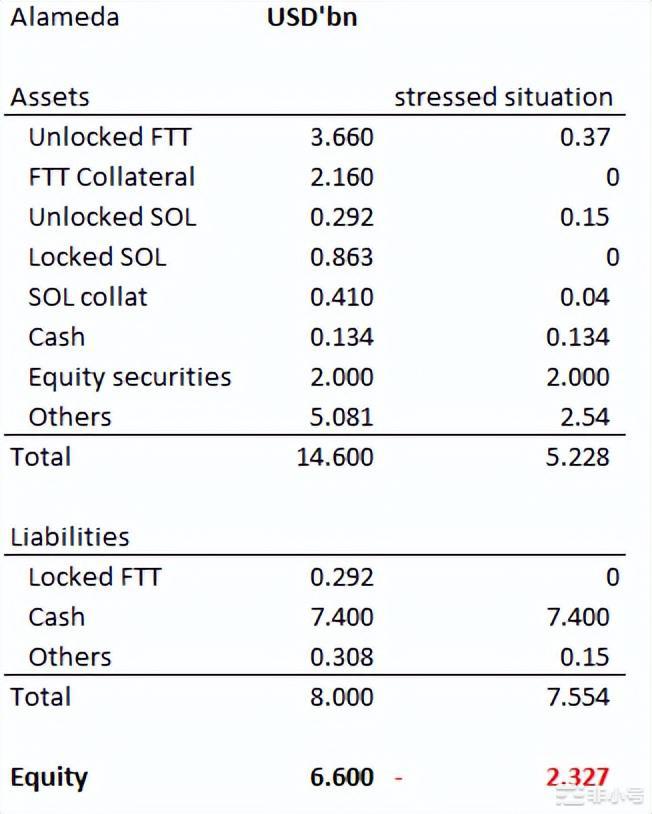Select the 7.554 stressed liabilities total
652x814 pixels.
[577, 697]
